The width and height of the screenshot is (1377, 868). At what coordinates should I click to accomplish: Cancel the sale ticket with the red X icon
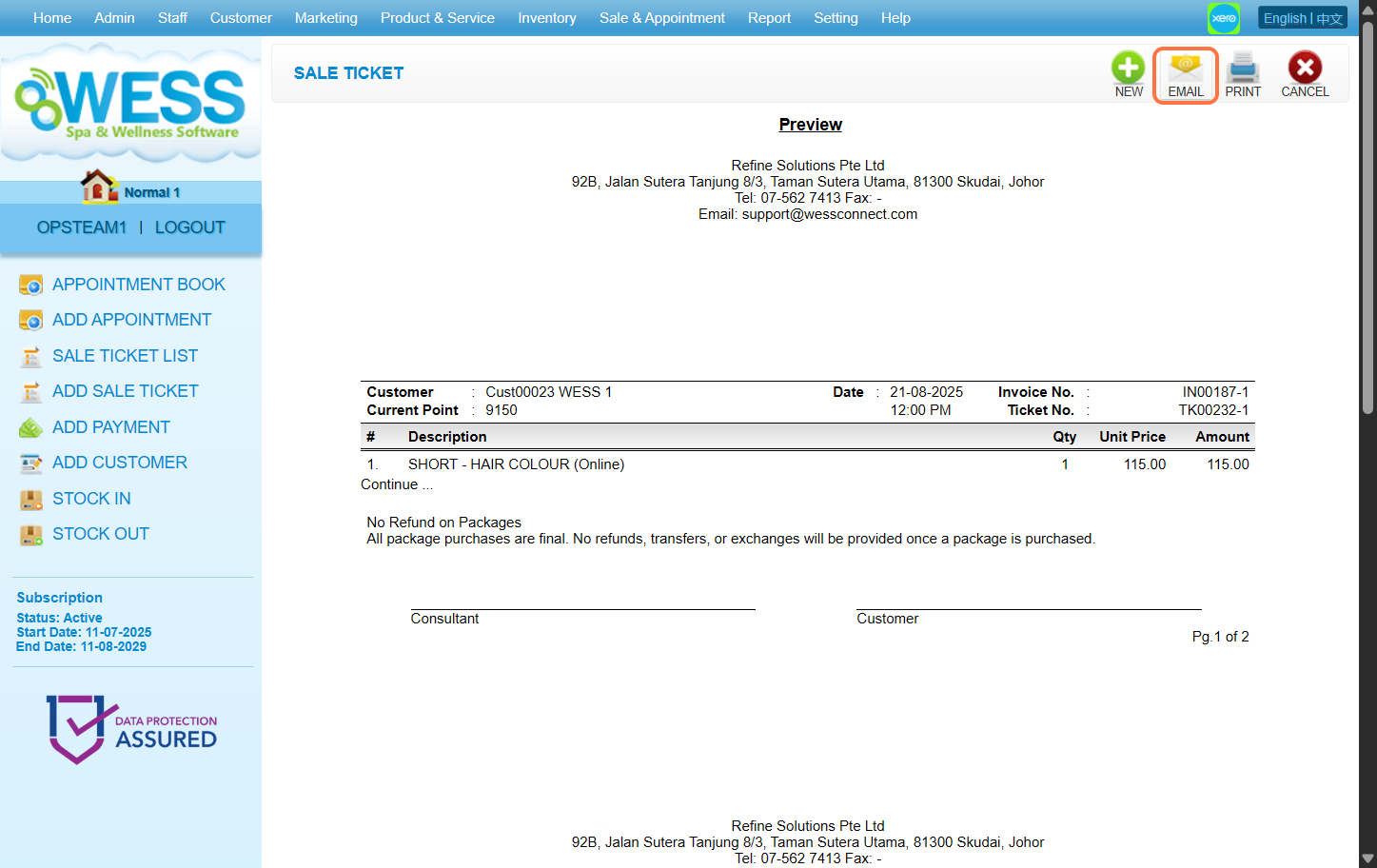pos(1305,69)
